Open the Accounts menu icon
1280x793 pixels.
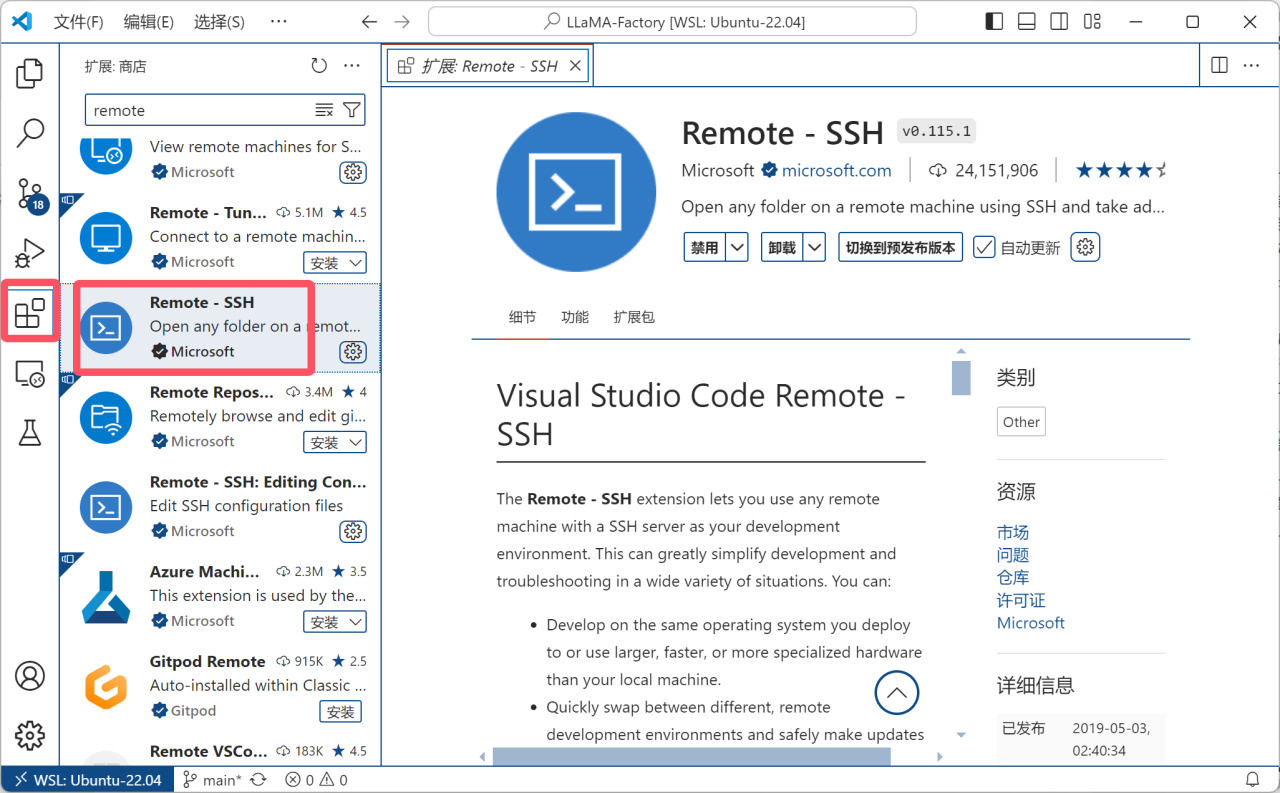coord(30,676)
